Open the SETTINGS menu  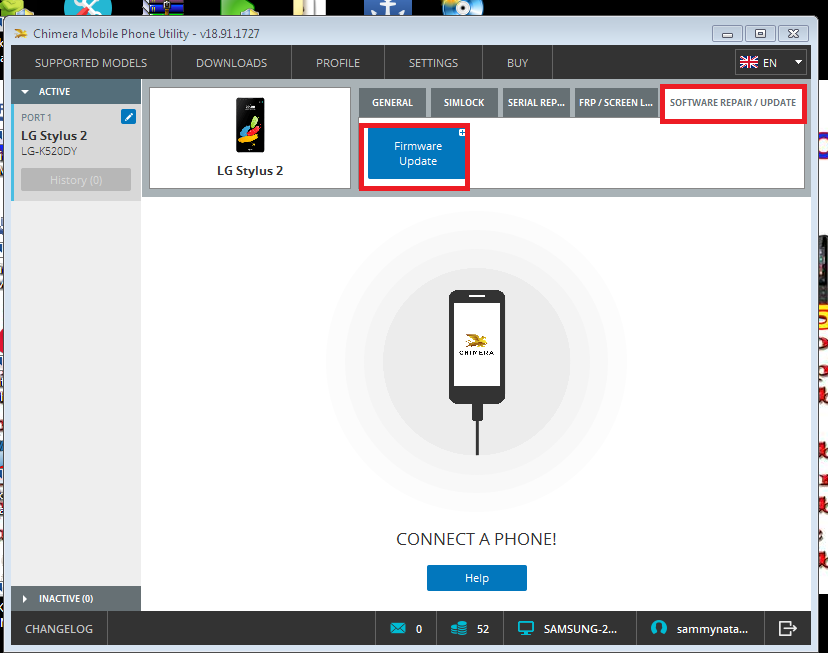[433, 63]
